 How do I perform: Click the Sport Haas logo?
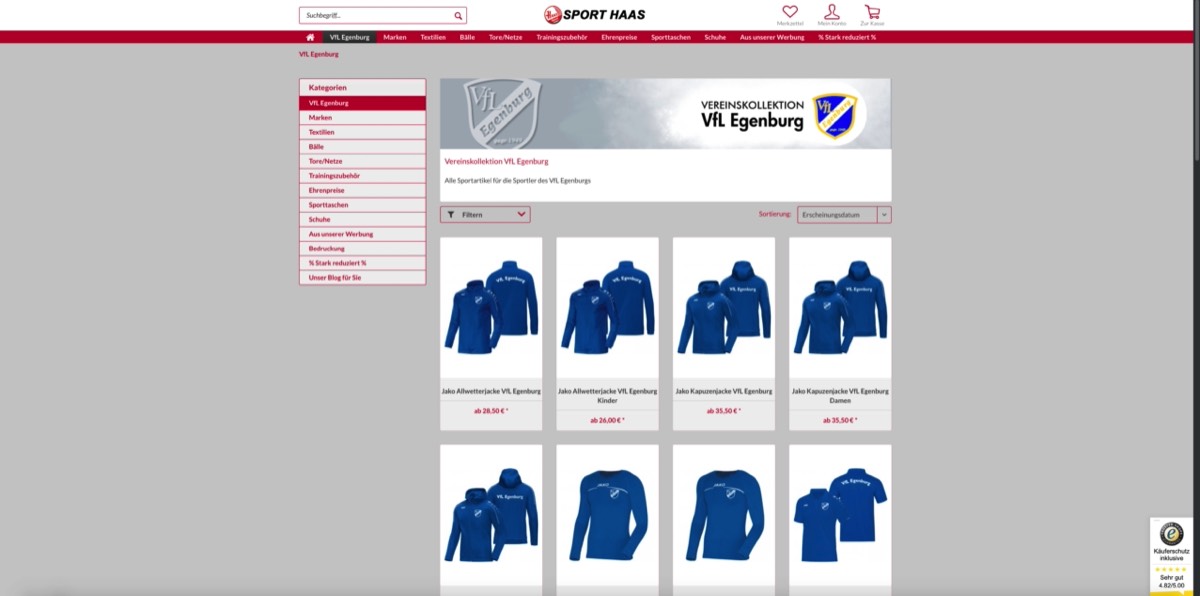(x=594, y=15)
